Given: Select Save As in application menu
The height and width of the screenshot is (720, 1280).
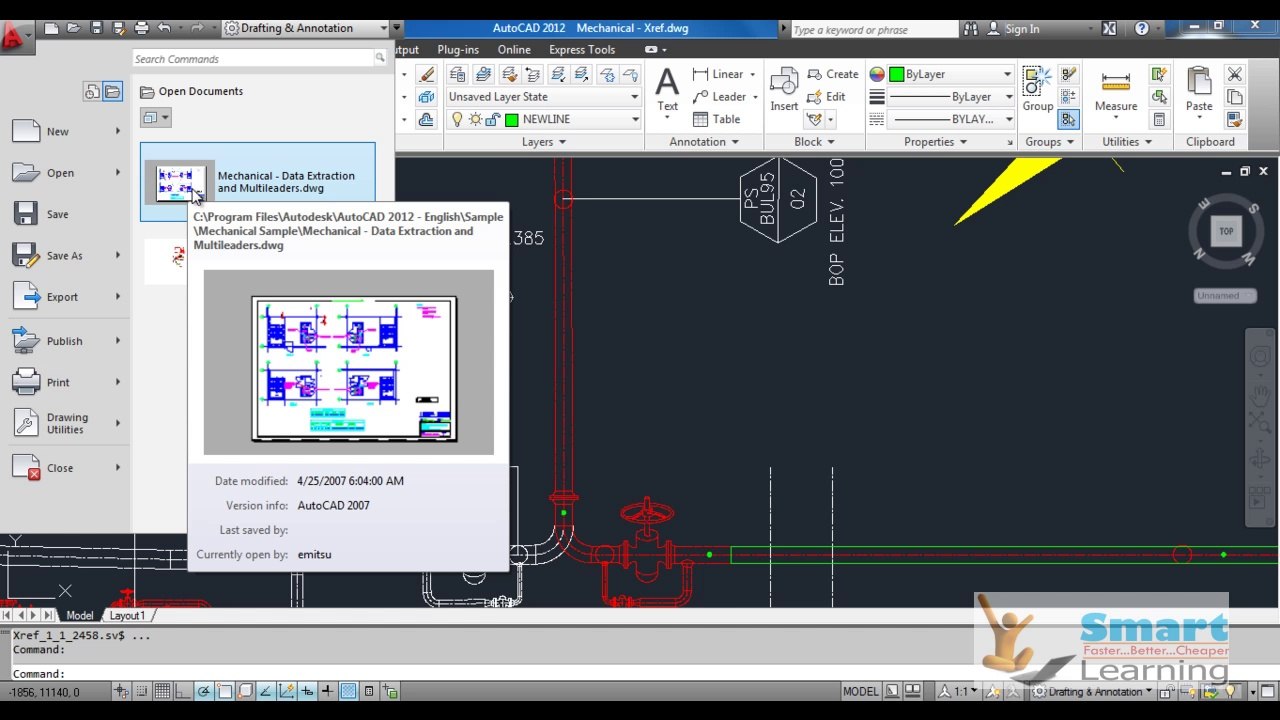Looking at the screenshot, I should (65, 255).
